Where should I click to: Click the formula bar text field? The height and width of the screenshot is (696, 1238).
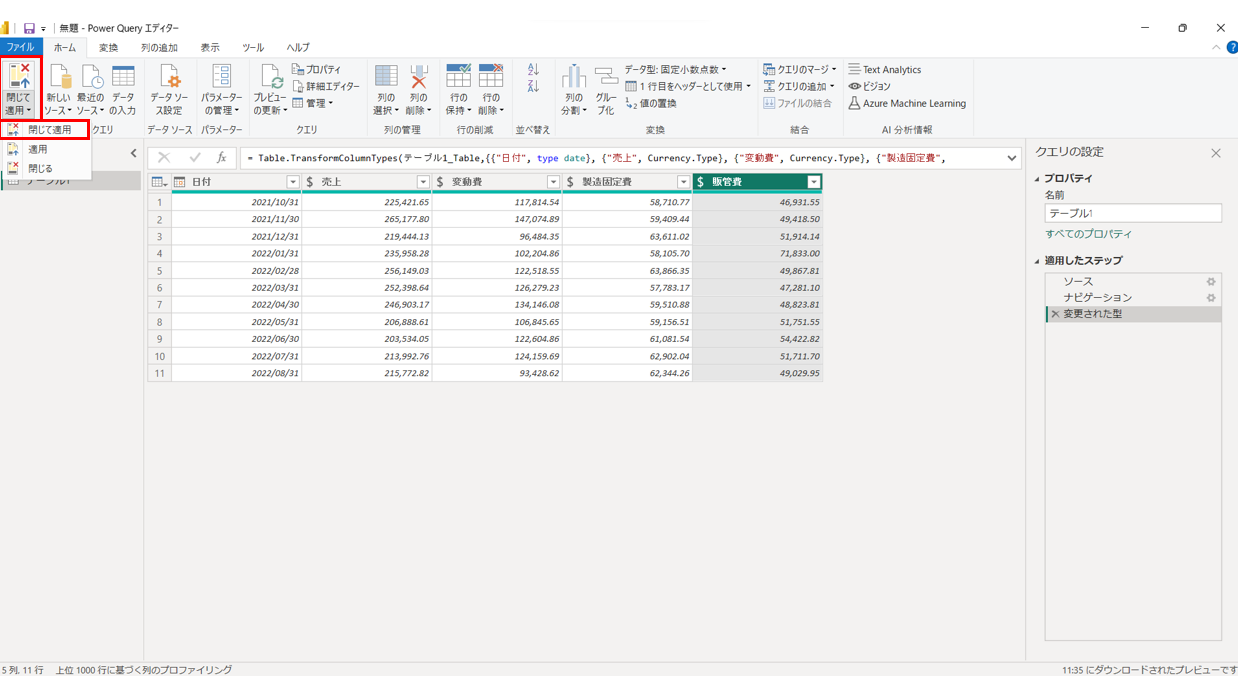(x=620, y=158)
